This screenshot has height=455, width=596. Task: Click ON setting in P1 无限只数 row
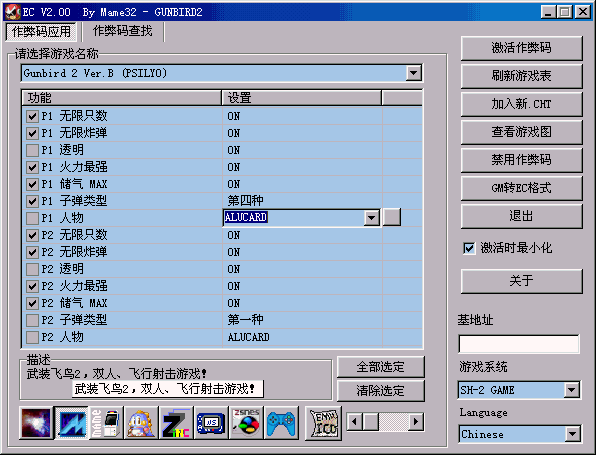[234, 116]
